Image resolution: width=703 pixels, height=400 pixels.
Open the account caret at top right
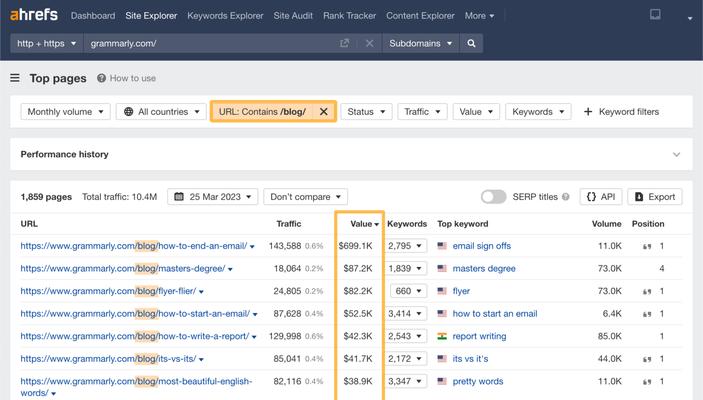(690, 18)
